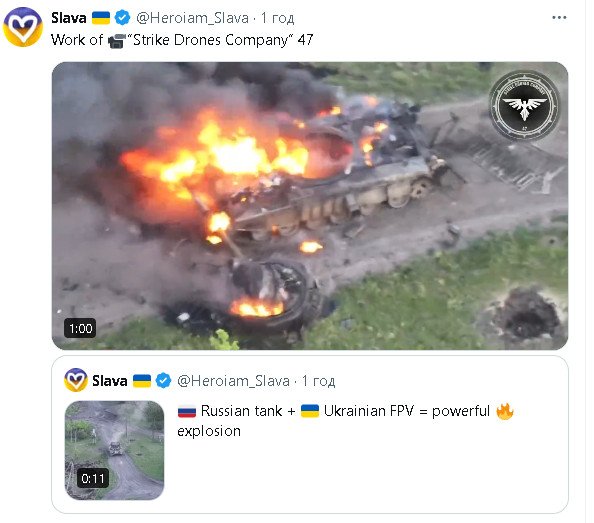Play the quoted 0:11 tank video thumbnail

point(114,450)
